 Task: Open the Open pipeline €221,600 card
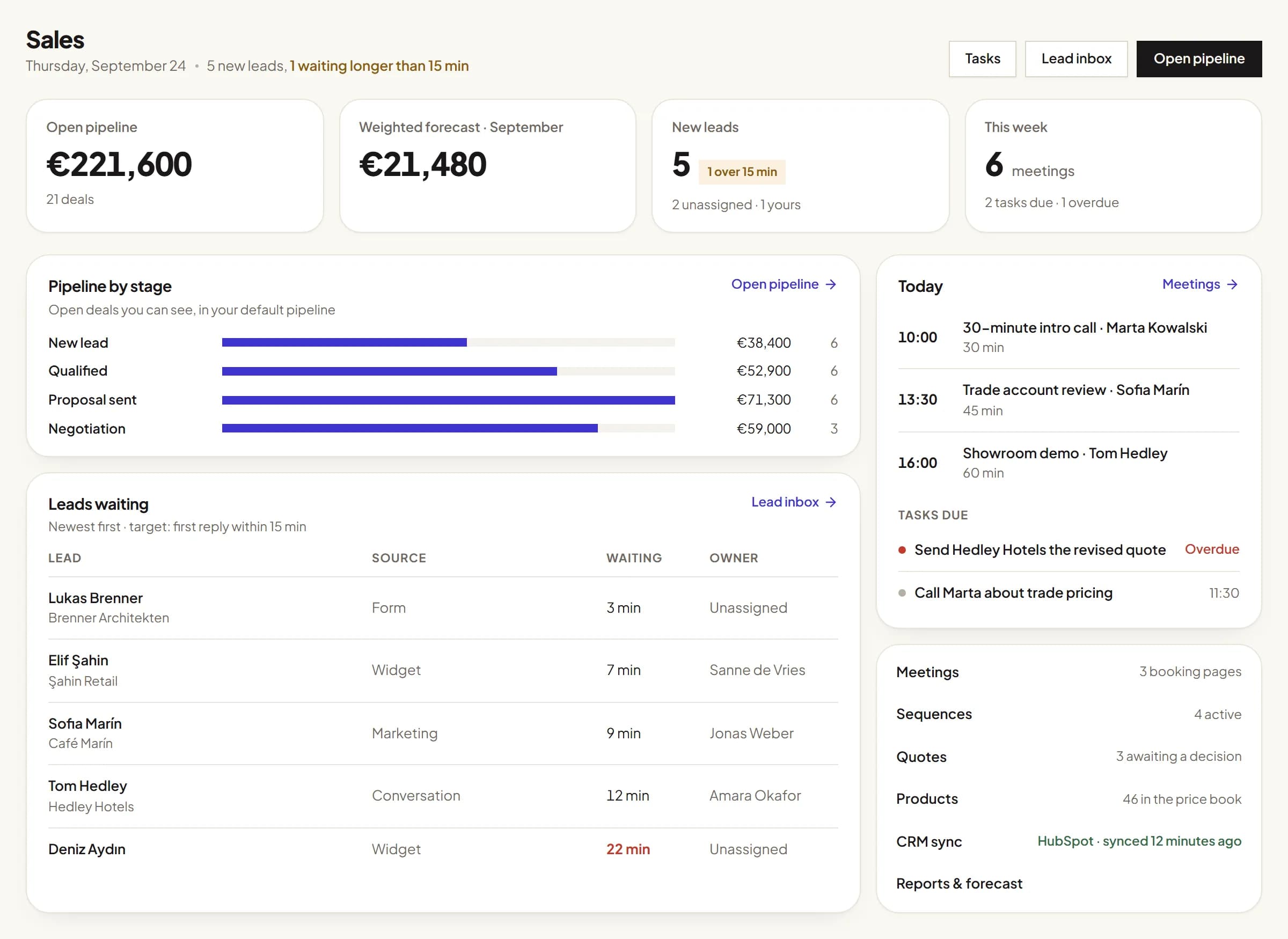coord(174,165)
